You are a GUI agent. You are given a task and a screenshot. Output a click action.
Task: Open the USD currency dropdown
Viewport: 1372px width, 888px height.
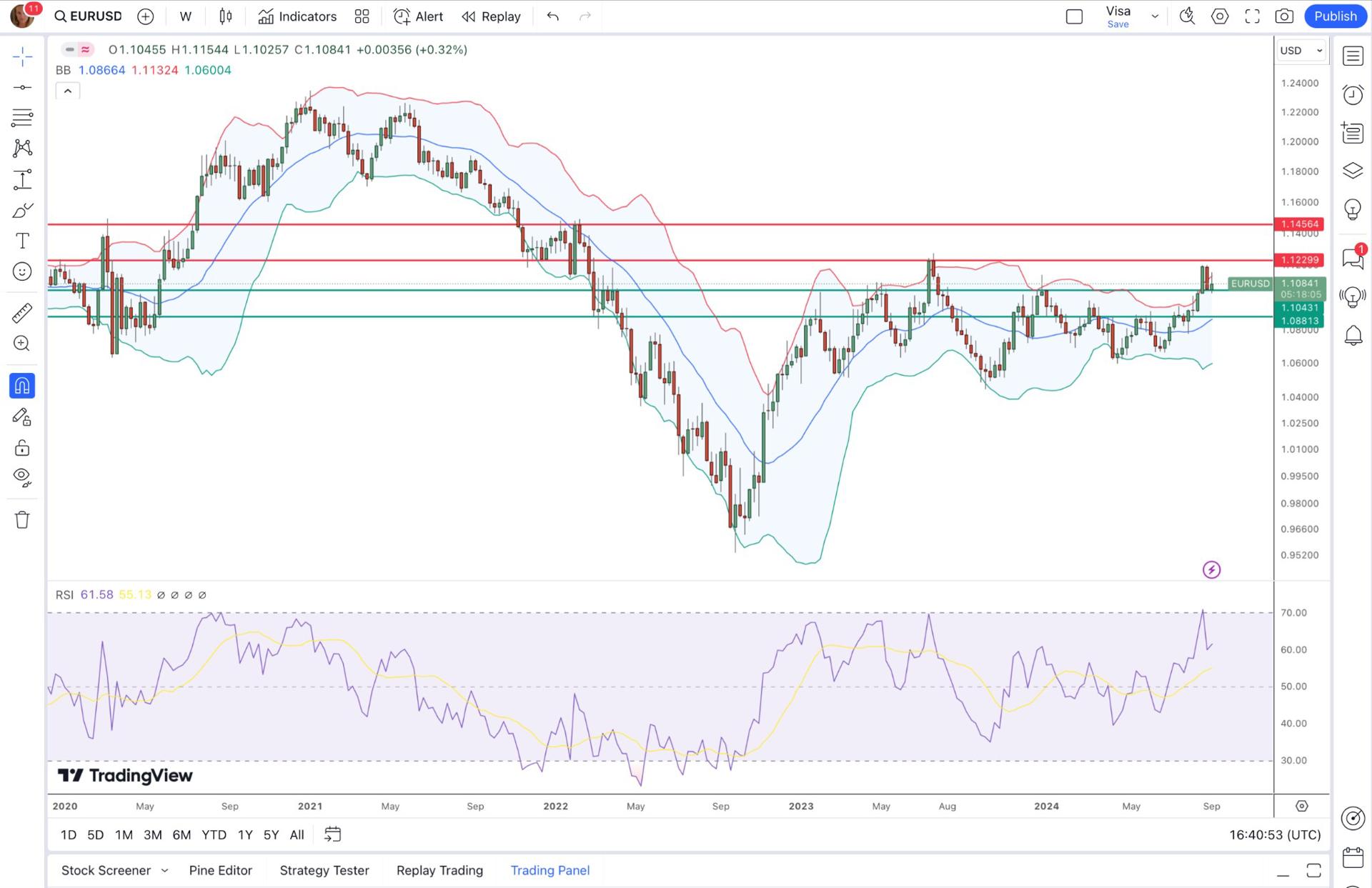(x=1301, y=50)
